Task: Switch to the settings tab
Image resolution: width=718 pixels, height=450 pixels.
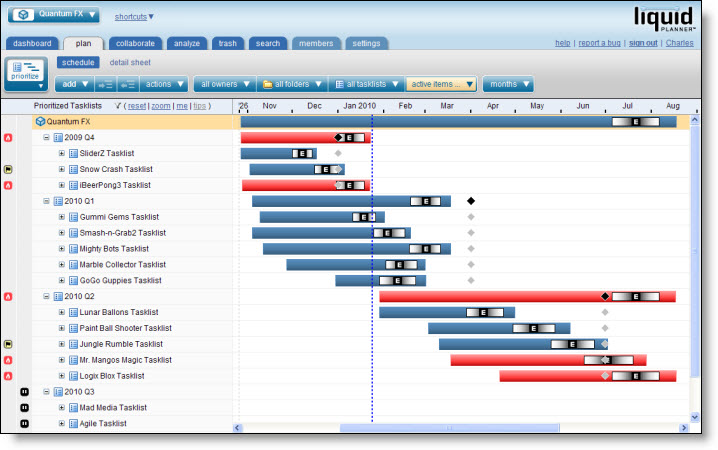Action: tap(366, 43)
